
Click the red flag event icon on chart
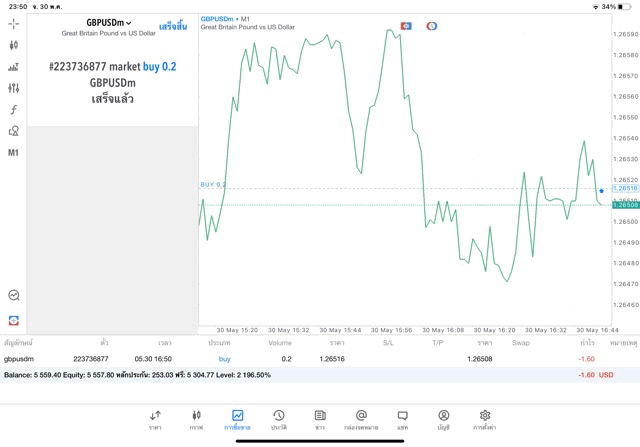click(x=406, y=26)
